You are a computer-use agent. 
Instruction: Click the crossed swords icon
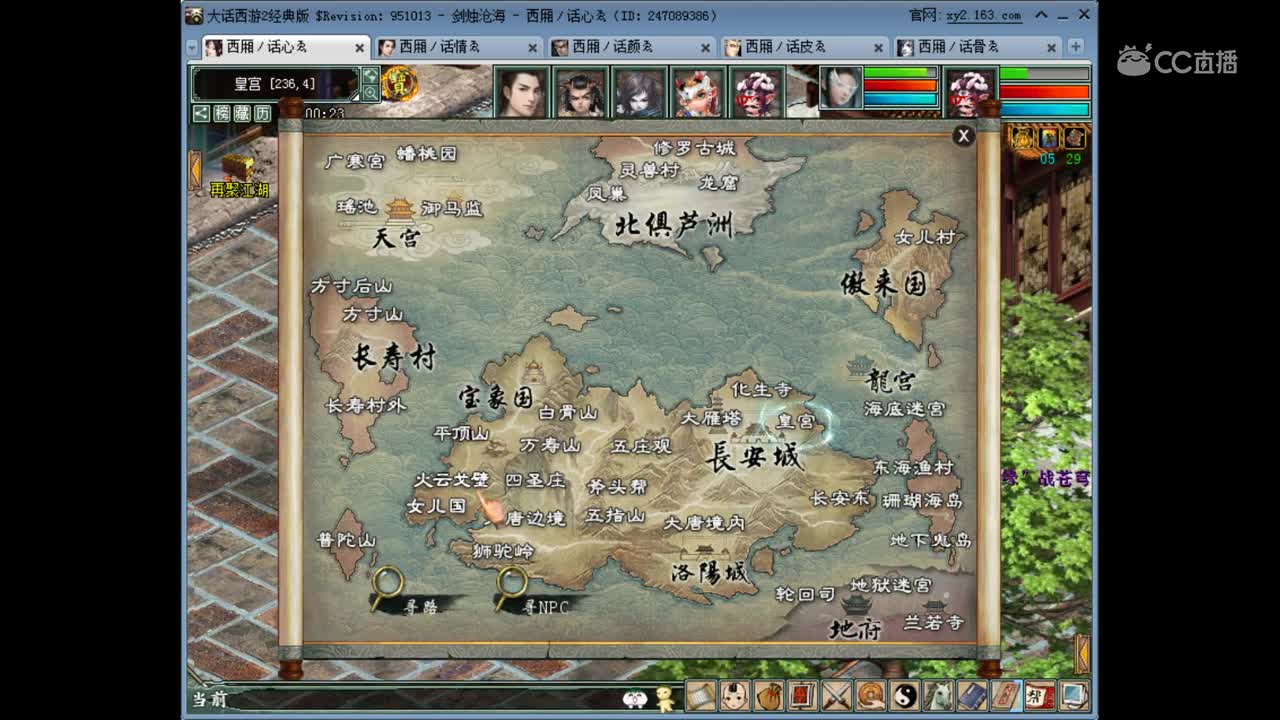pos(837,695)
